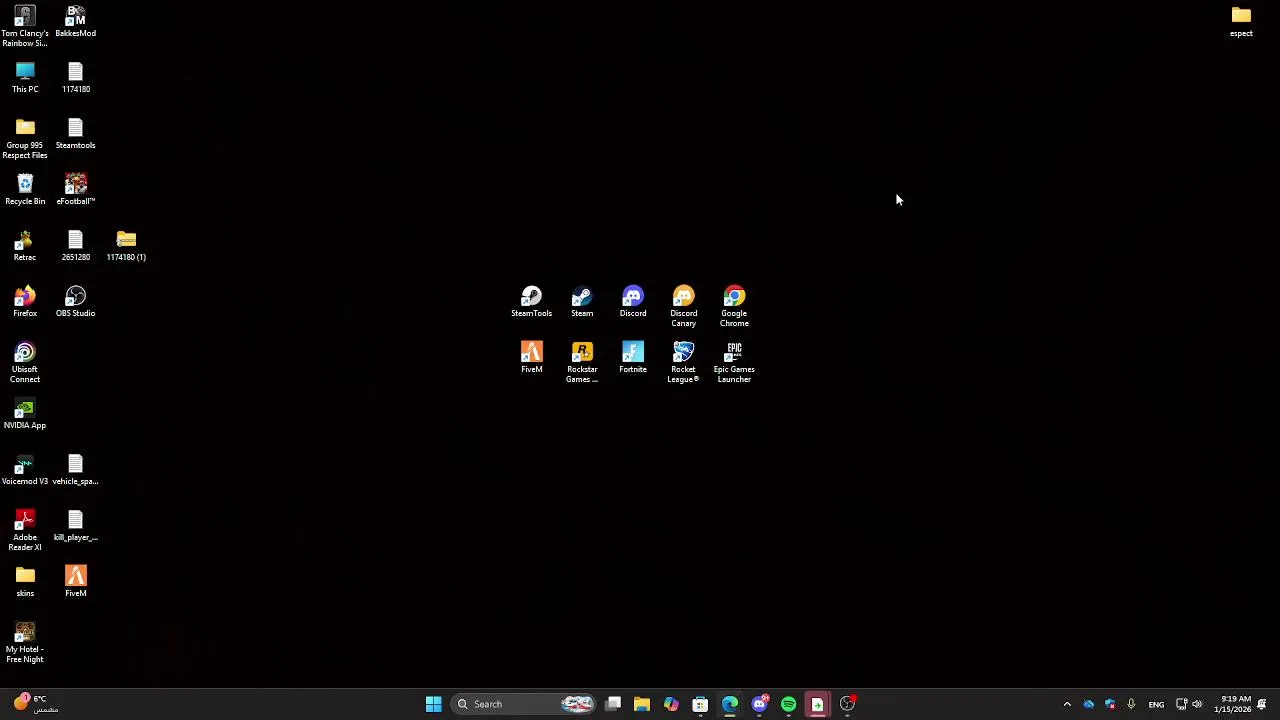
Task: Open the clock showing 9:19 AM
Action: (x=1232, y=704)
